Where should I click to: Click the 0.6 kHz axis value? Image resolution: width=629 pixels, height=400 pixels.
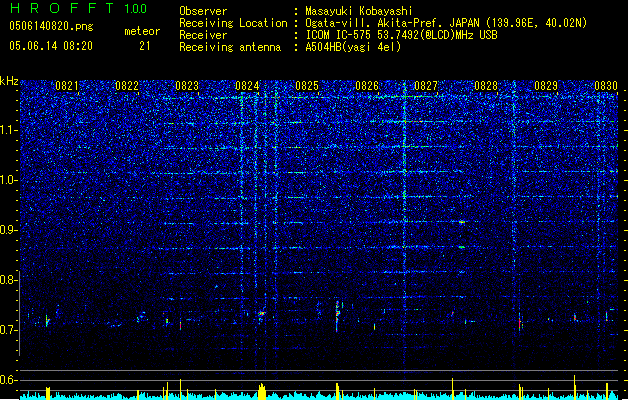[9, 380]
